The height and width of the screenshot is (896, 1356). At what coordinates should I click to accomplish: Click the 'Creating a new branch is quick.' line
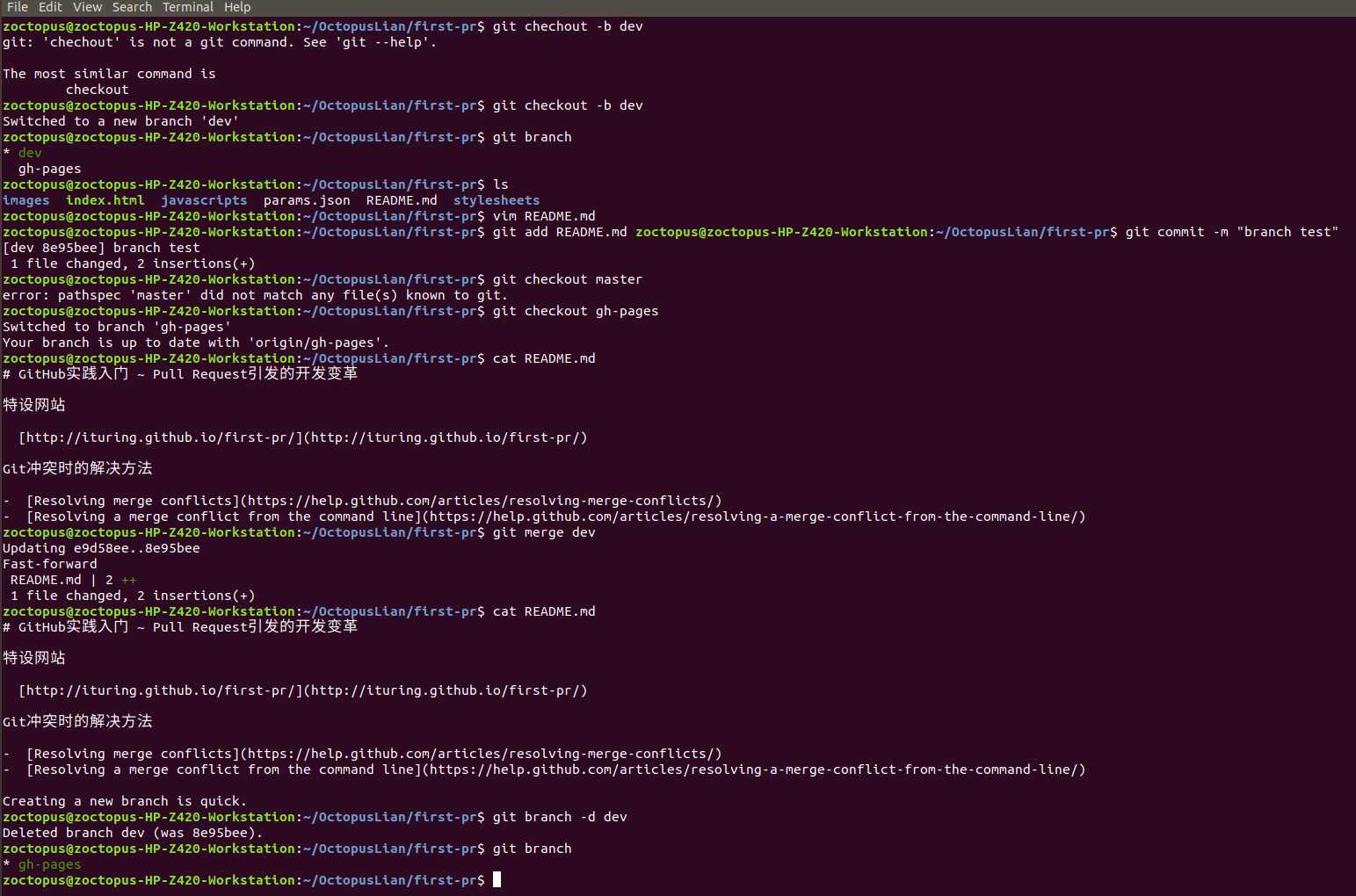pos(125,801)
